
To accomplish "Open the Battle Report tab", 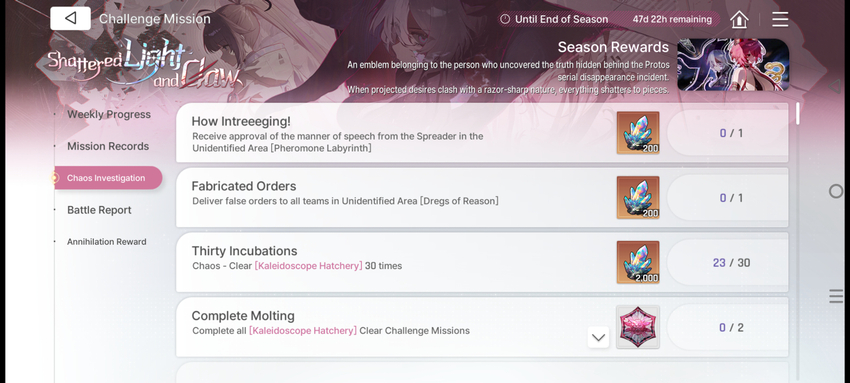I will pyautogui.click(x=99, y=210).
